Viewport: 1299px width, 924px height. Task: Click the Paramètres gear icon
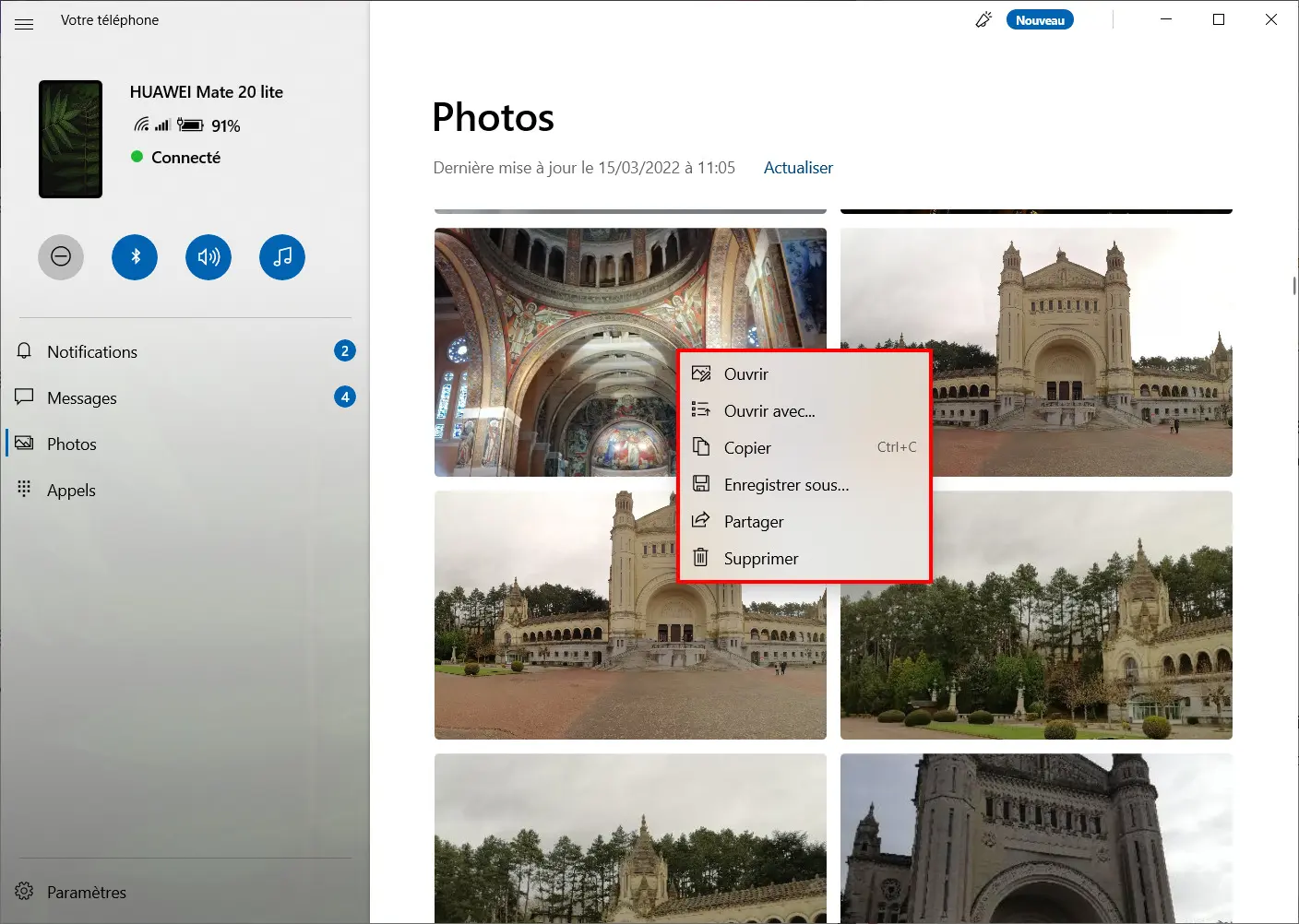click(24, 891)
